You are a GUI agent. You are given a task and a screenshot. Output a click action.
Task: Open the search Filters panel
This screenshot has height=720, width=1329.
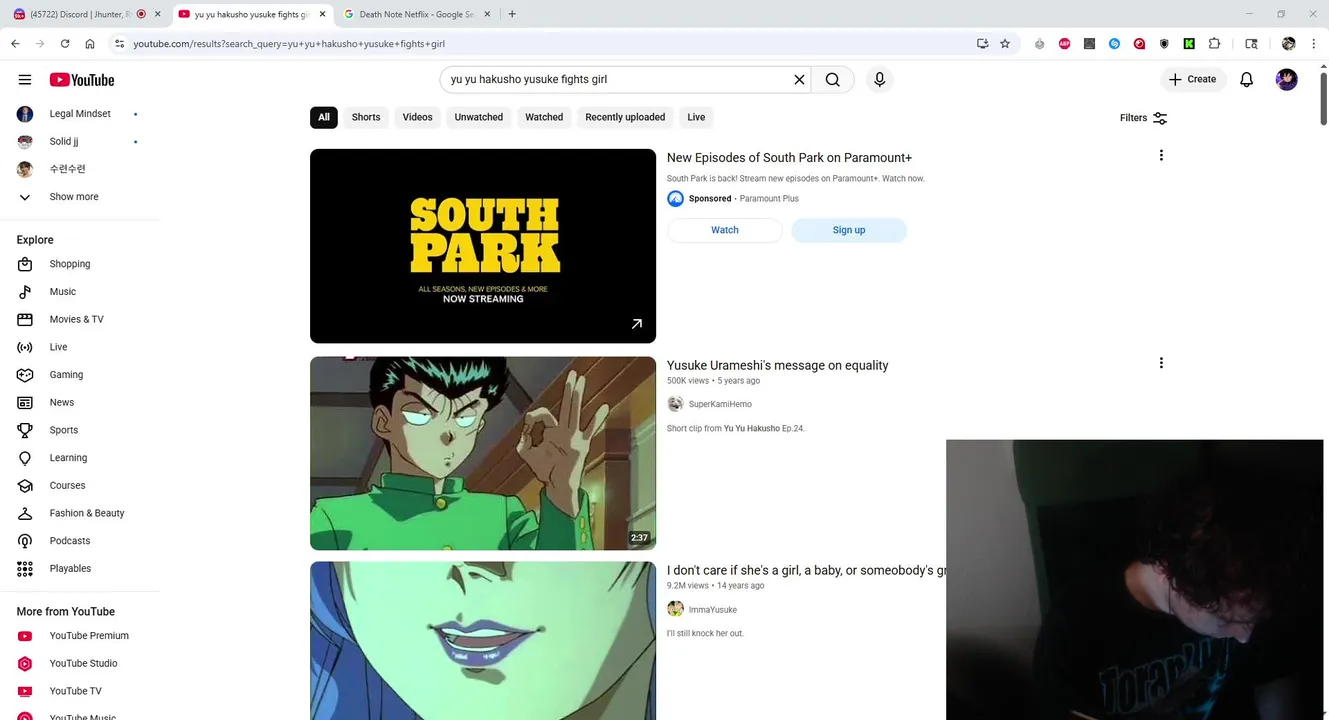[1143, 118]
